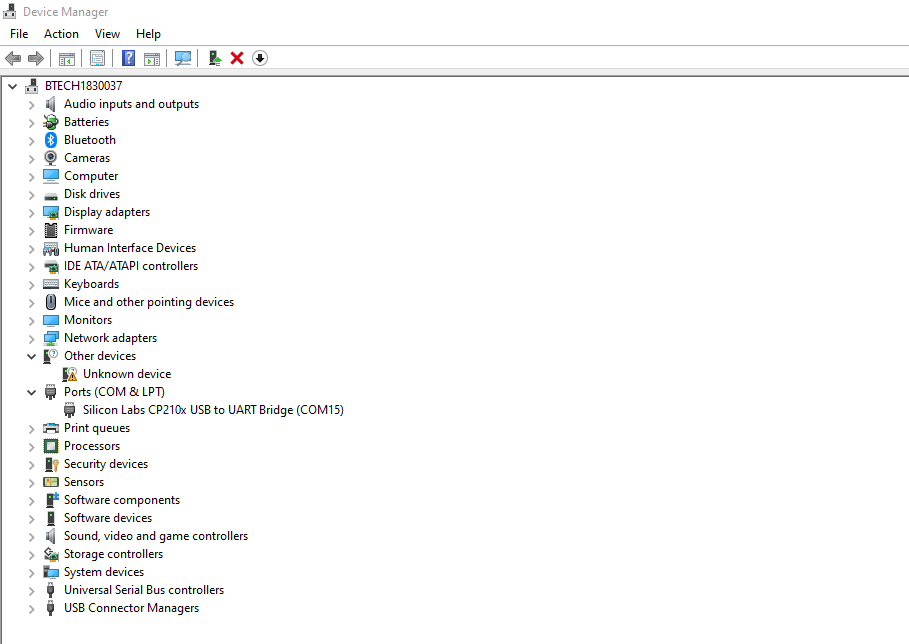This screenshot has width=909, height=644.
Task: Click the Processors category icon
Action: click(51, 446)
